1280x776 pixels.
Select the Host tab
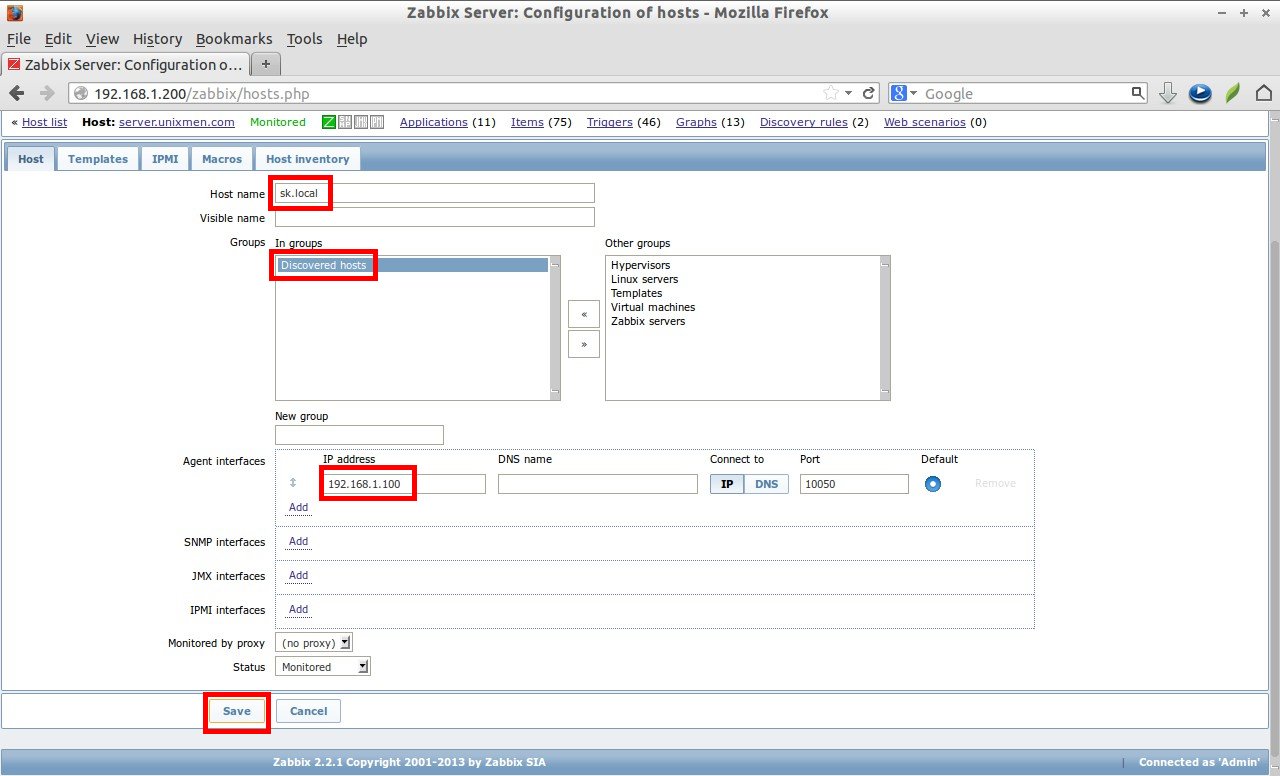point(31,159)
